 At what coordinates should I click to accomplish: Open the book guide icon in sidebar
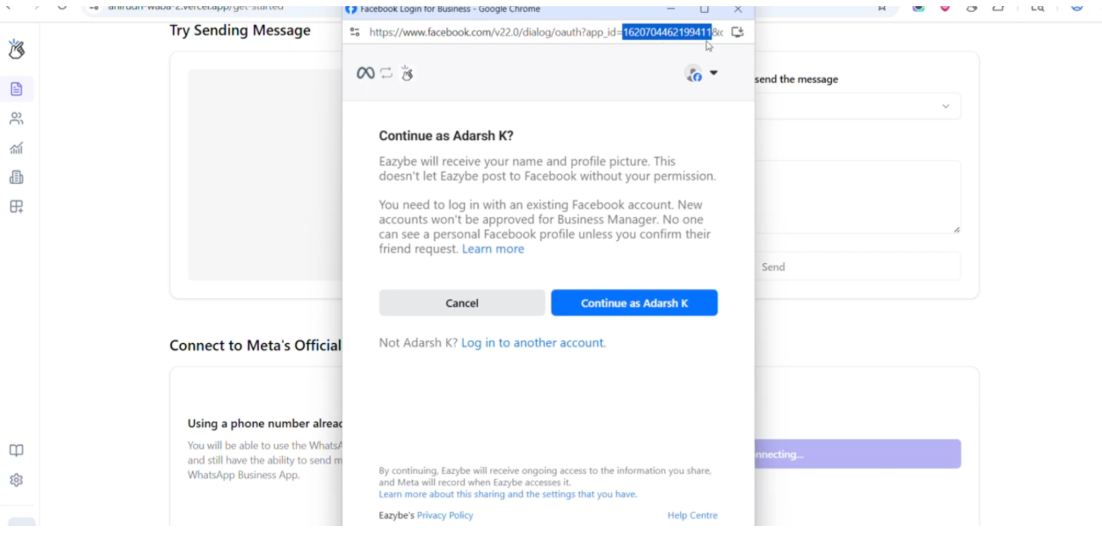coord(16,450)
